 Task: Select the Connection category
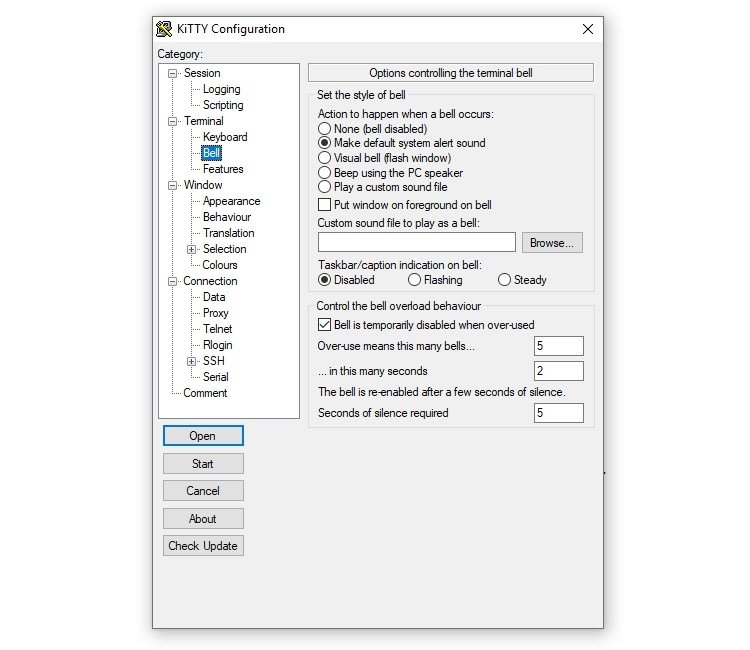[x=210, y=281]
